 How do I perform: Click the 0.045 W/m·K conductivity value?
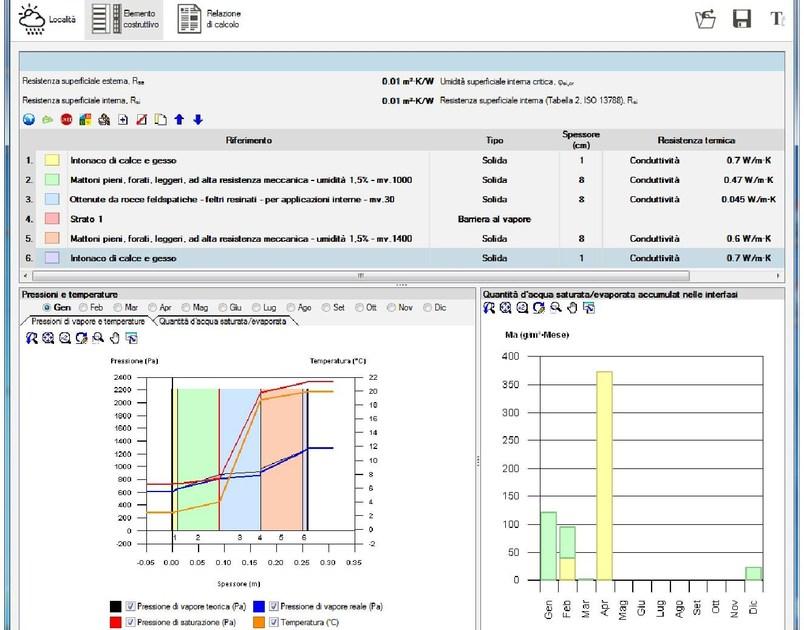click(x=748, y=199)
